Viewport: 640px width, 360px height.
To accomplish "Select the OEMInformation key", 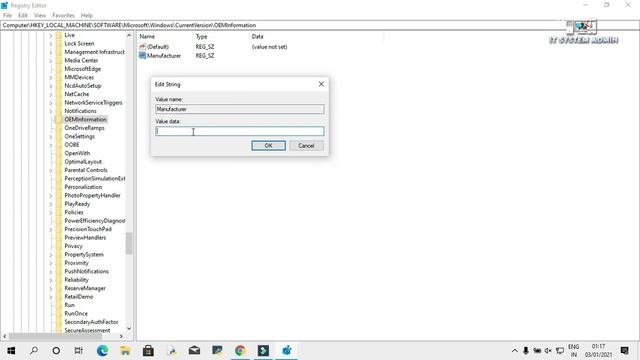I will (85, 120).
